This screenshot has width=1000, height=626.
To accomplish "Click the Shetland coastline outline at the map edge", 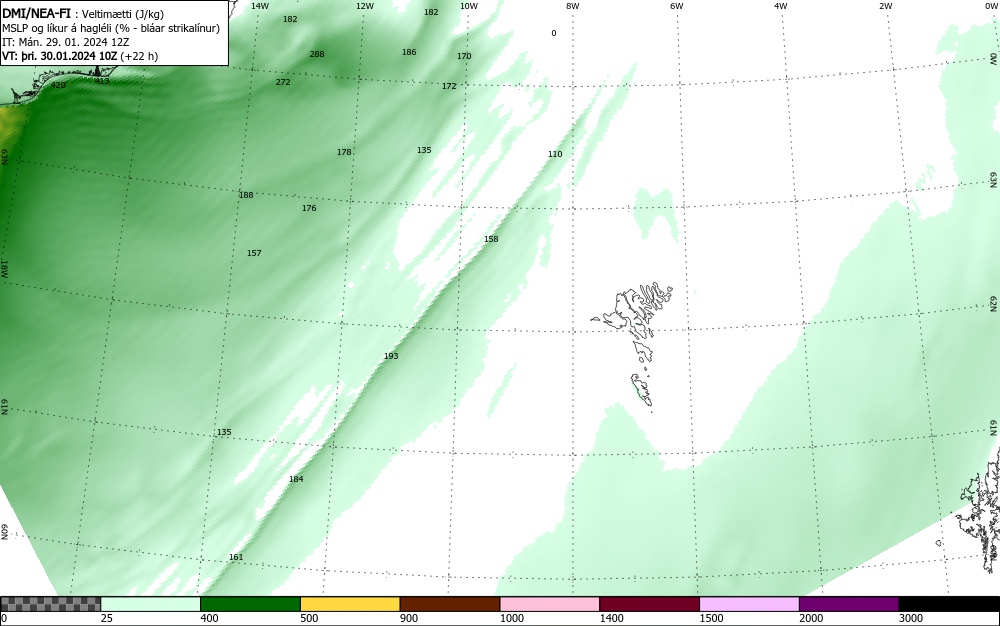I will pyautogui.click(x=980, y=510).
